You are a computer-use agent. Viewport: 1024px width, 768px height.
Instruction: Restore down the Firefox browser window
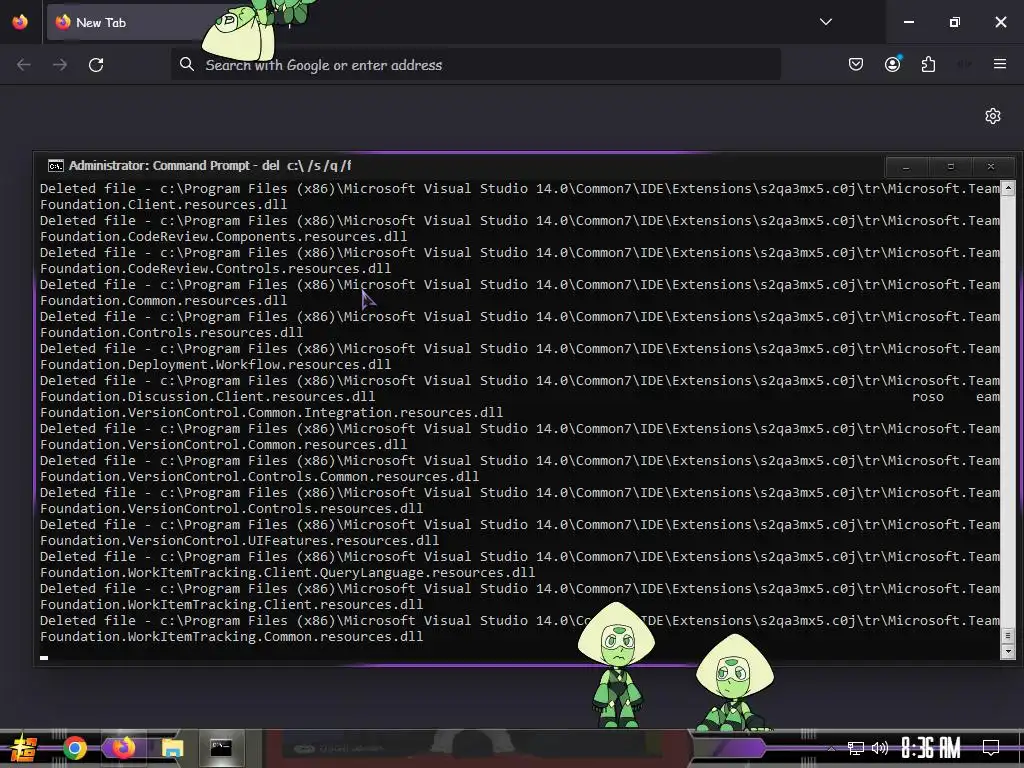click(x=954, y=22)
